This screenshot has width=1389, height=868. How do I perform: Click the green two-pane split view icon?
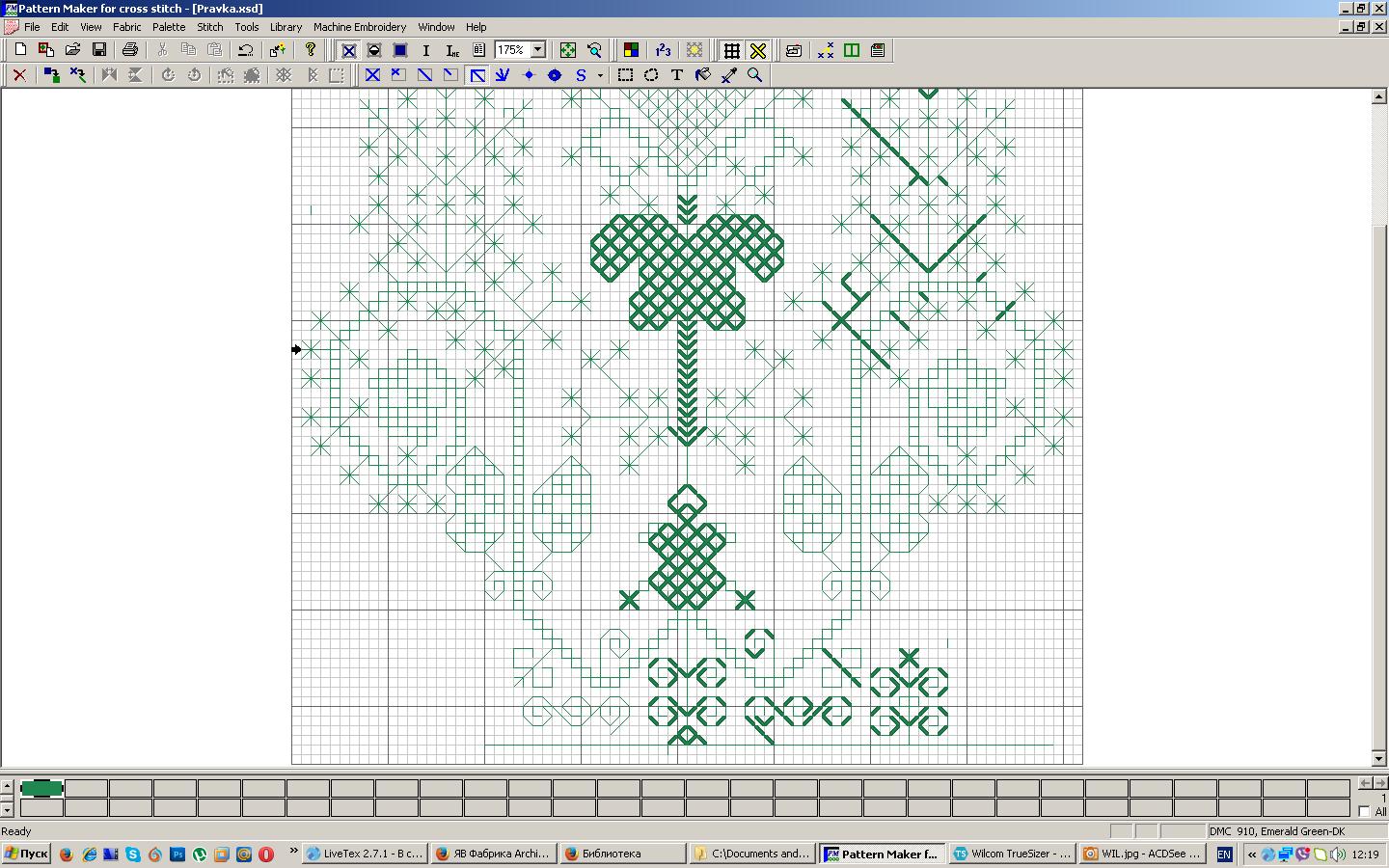[852, 50]
